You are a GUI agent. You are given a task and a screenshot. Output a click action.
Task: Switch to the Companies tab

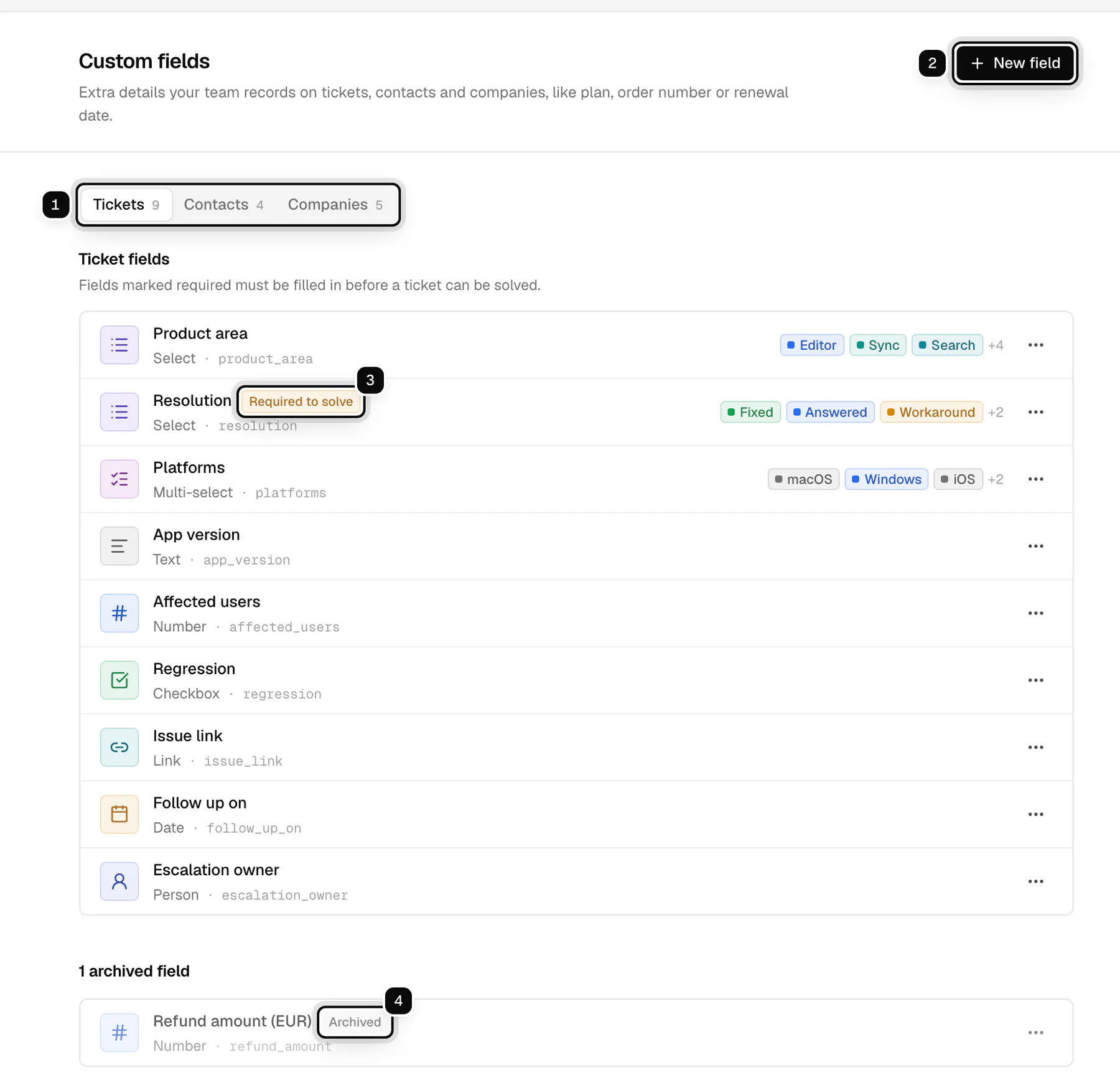(x=335, y=205)
